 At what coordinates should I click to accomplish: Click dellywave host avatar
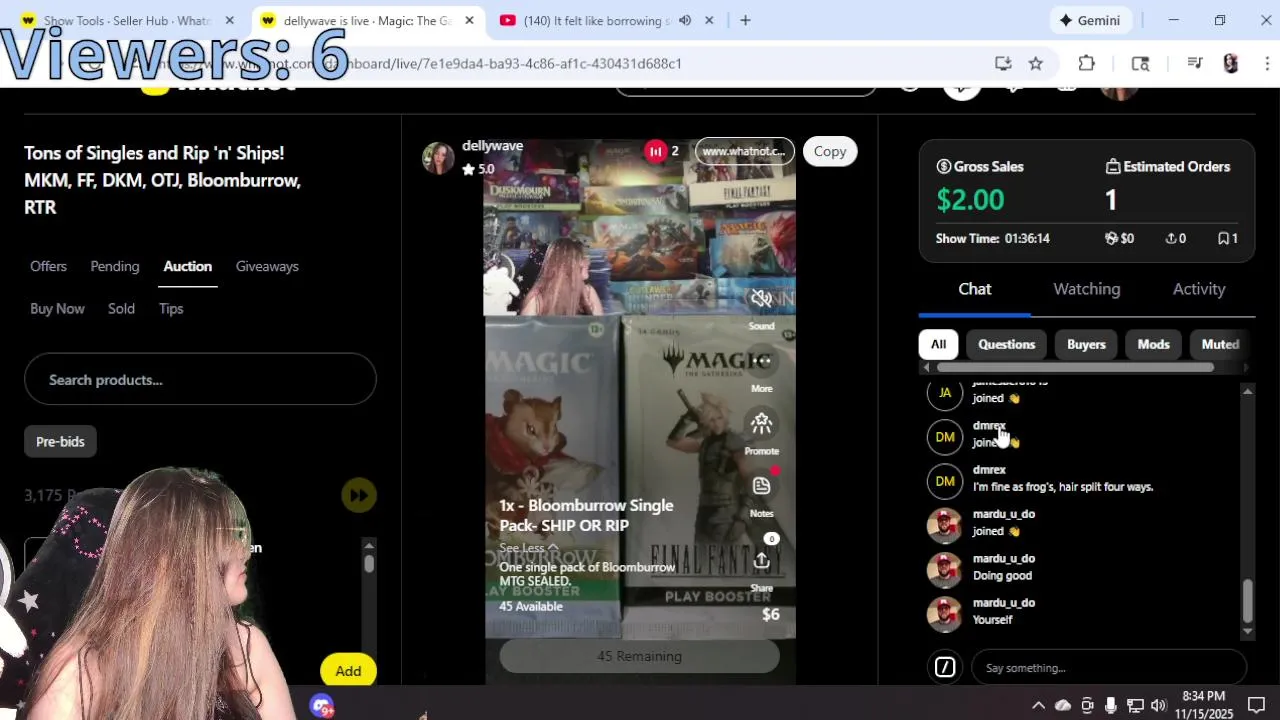438,157
